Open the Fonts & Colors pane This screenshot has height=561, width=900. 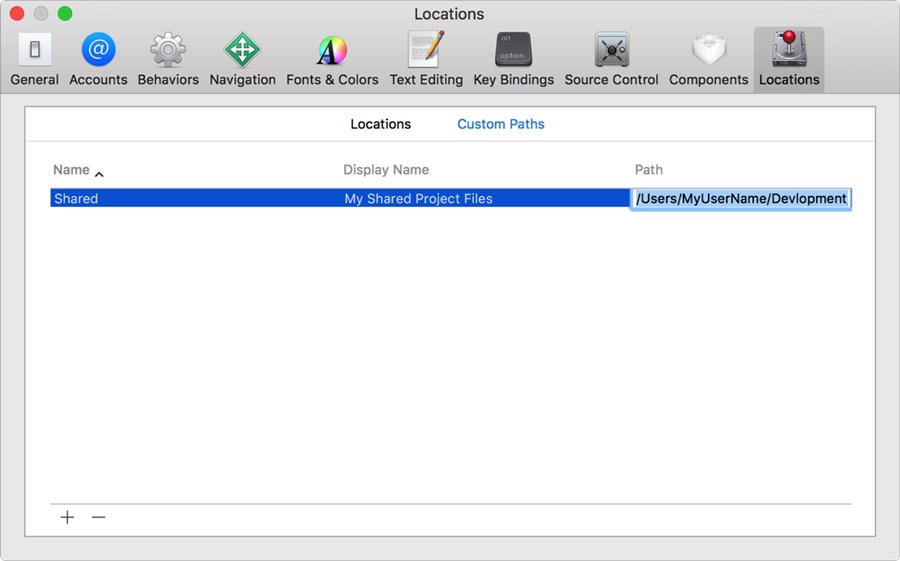pos(332,59)
